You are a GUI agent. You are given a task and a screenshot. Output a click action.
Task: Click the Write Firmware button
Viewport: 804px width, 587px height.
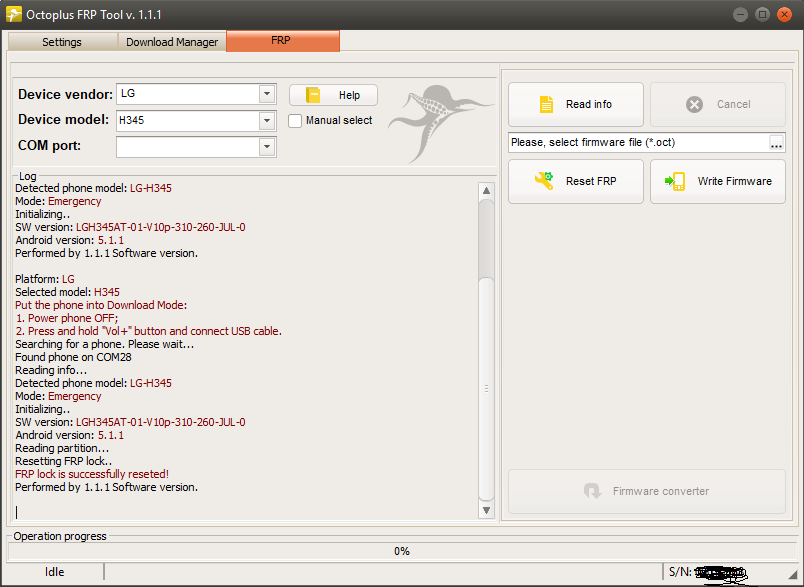click(x=718, y=181)
